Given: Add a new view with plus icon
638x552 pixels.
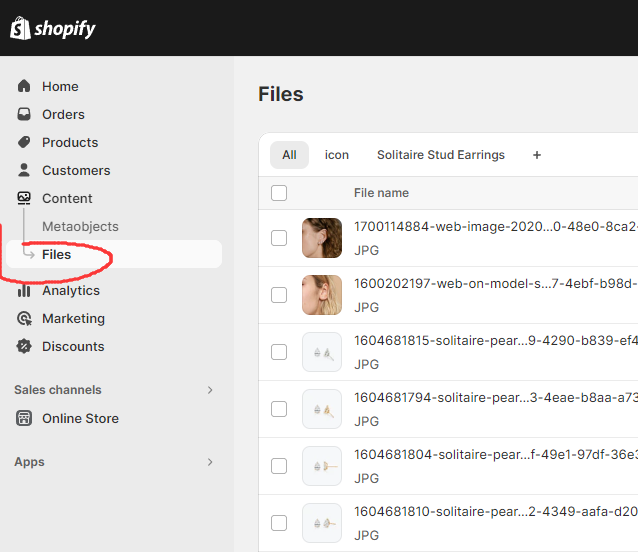Looking at the screenshot, I should [x=537, y=155].
